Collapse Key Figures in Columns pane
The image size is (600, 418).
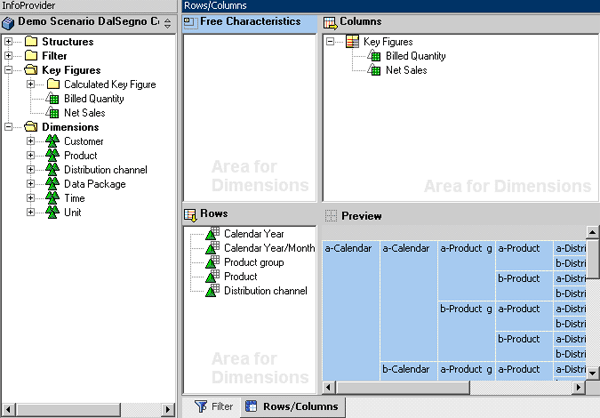click(330, 41)
